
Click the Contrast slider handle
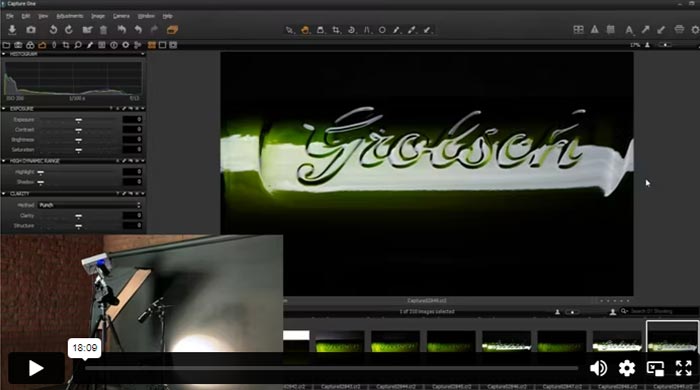click(79, 130)
